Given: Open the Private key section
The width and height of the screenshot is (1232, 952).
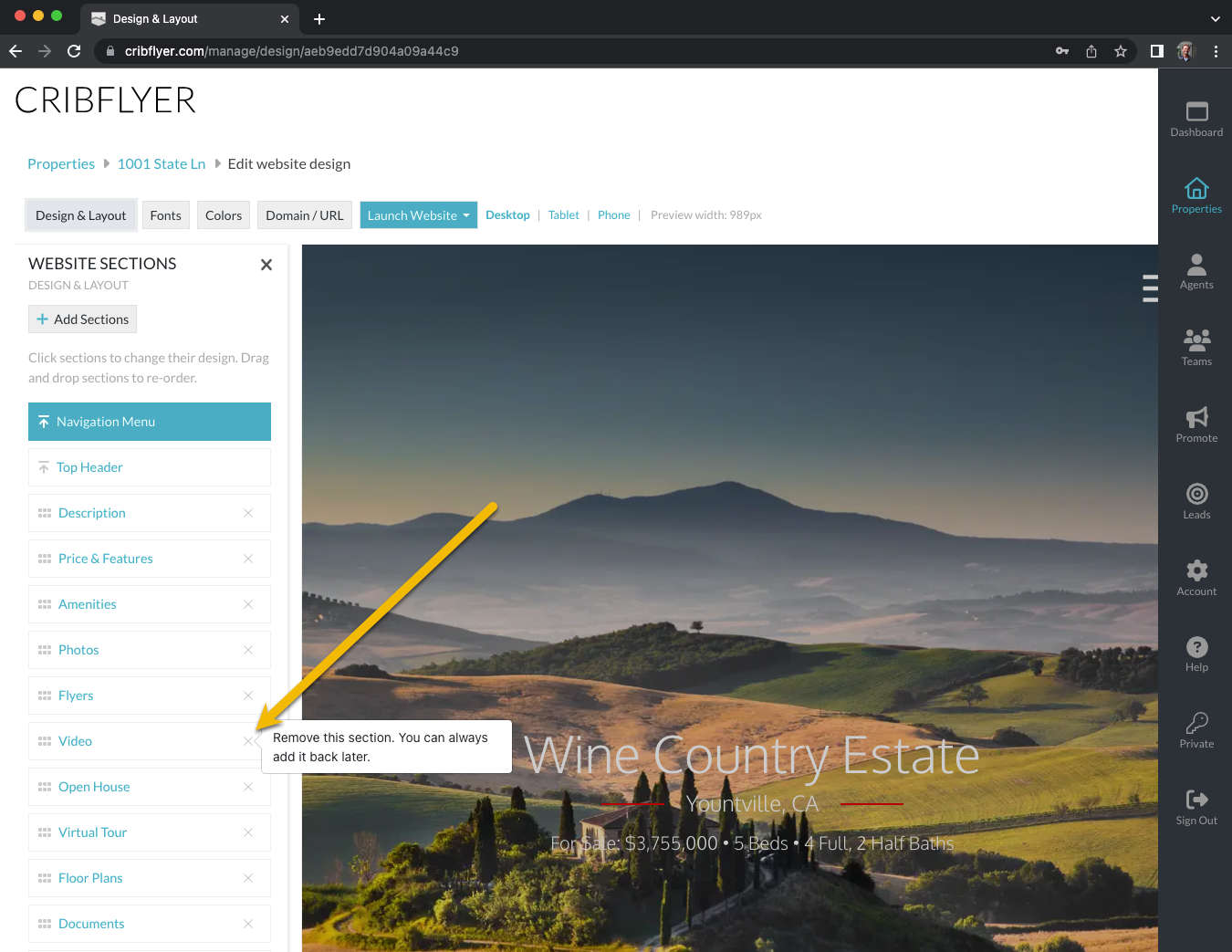Looking at the screenshot, I should [1196, 731].
